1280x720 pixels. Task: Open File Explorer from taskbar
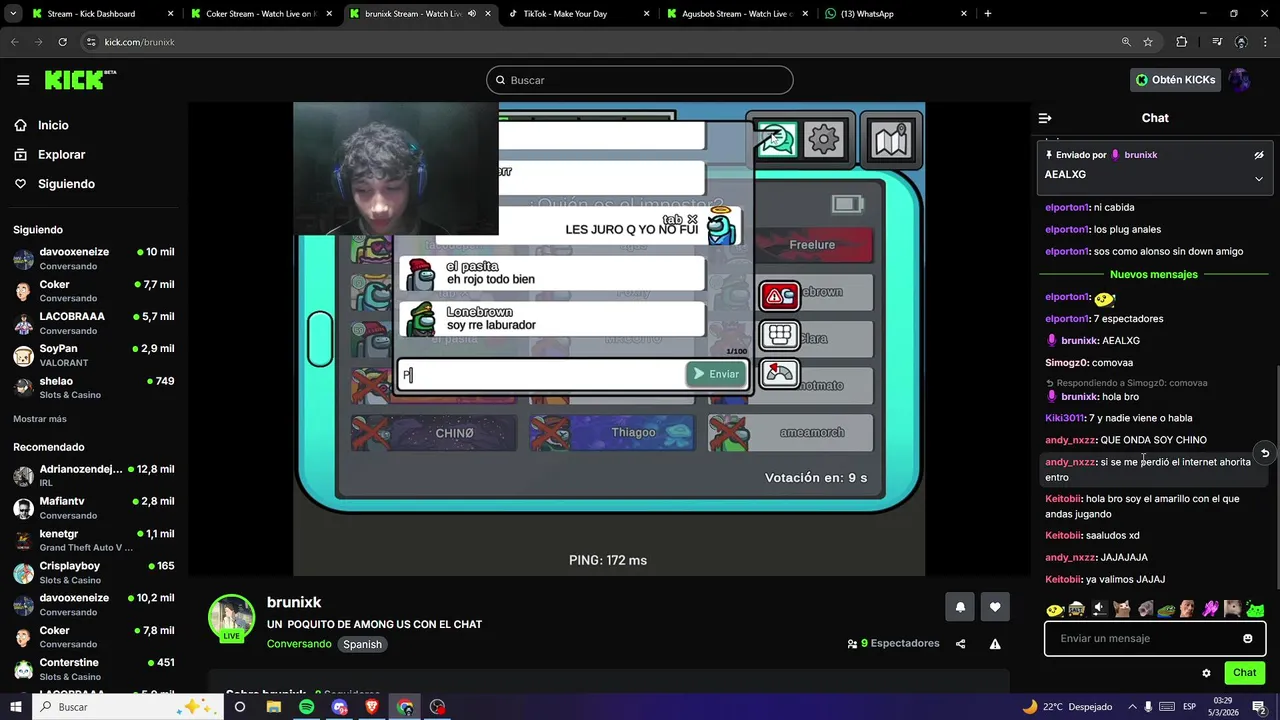(x=273, y=707)
